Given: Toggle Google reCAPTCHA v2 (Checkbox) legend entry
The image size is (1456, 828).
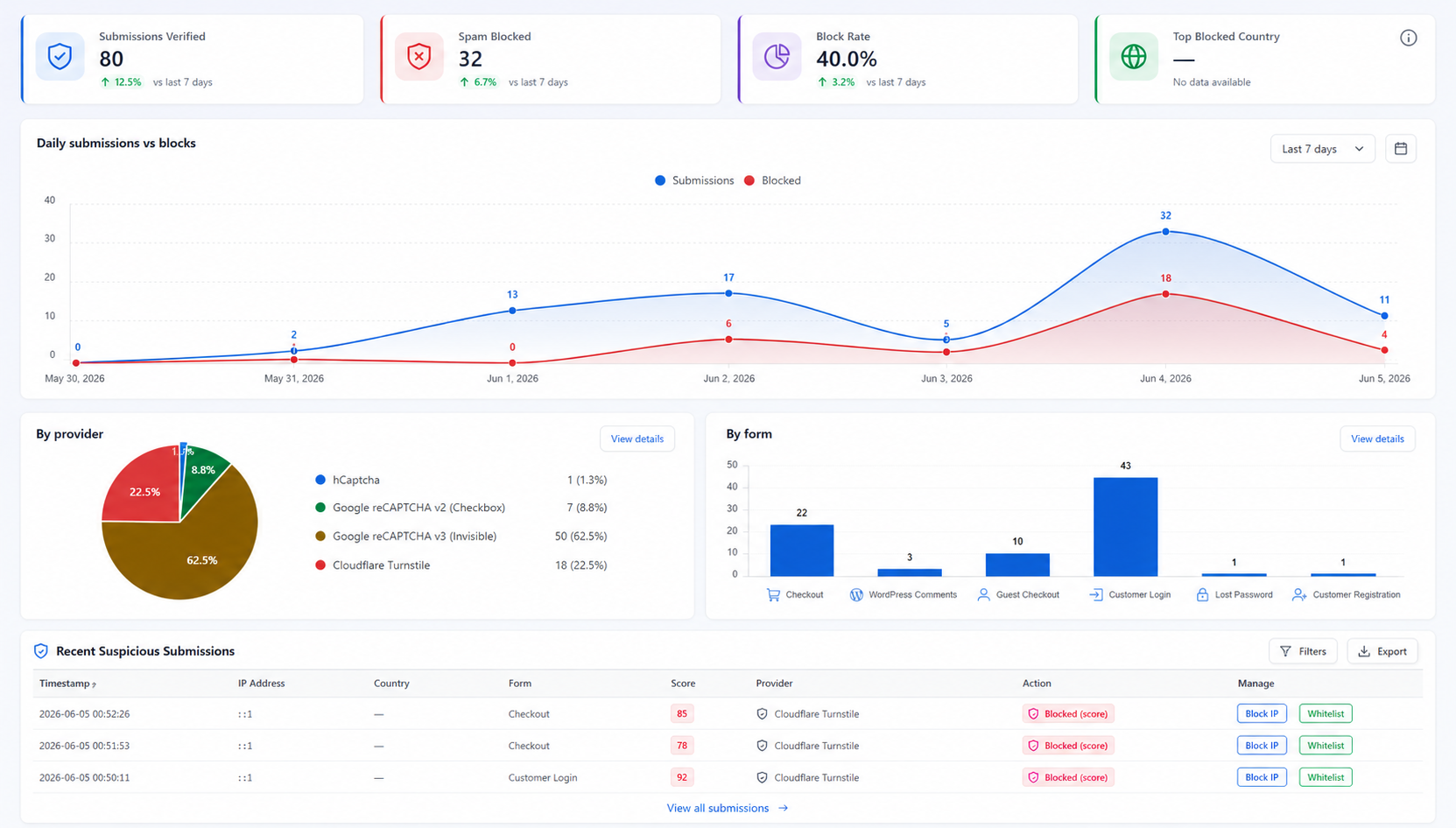Looking at the screenshot, I should (410, 508).
